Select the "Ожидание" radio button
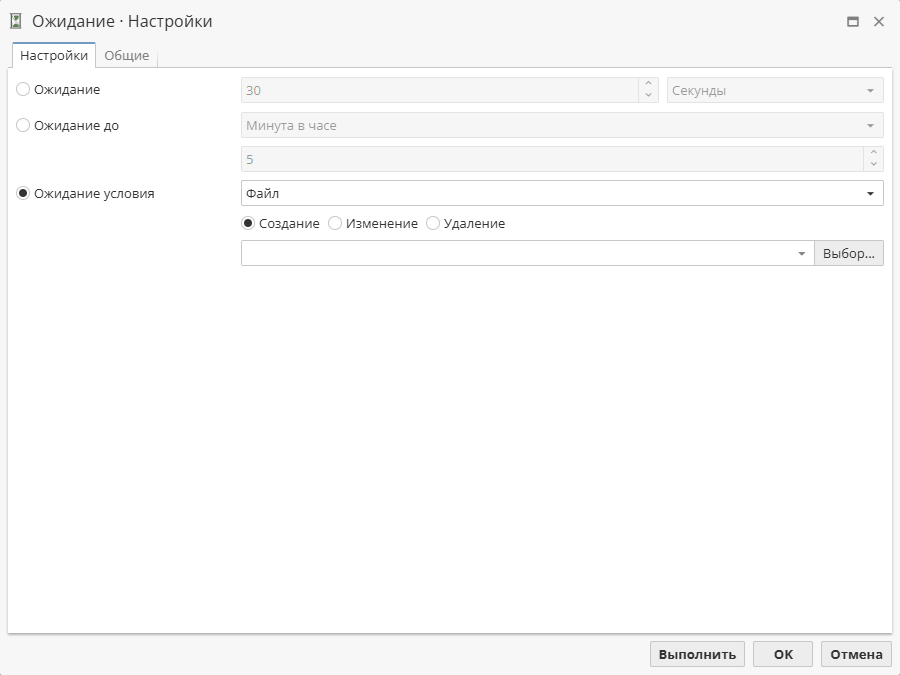 pyautogui.click(x=22, y=89)
